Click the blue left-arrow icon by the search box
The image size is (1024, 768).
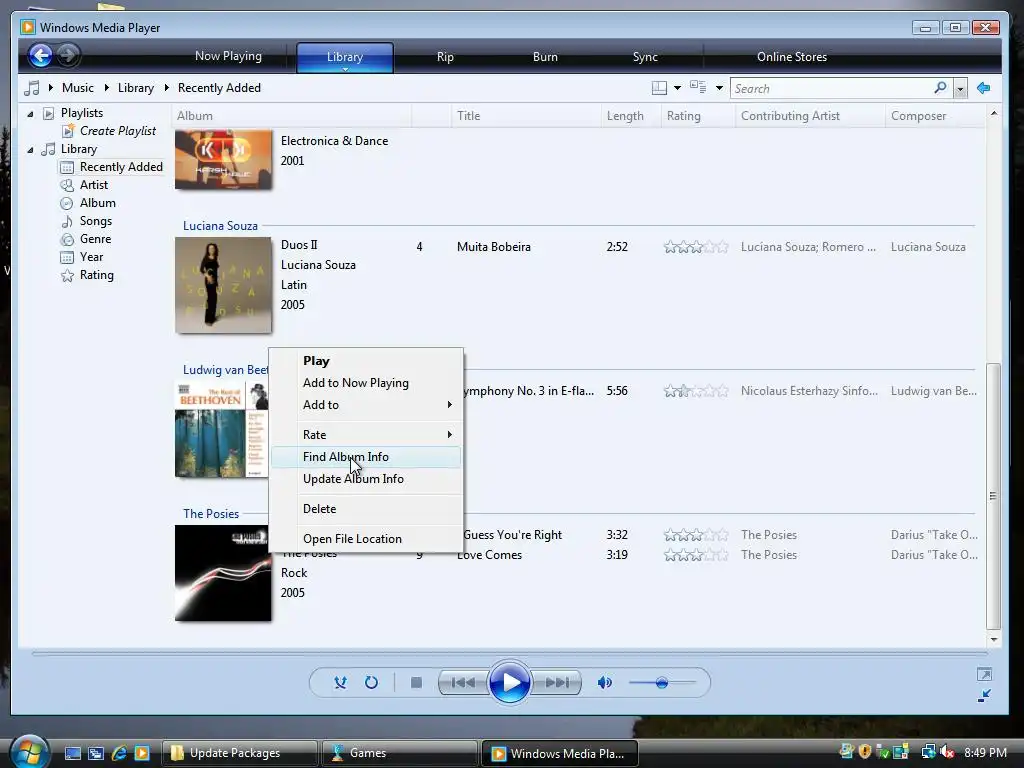click(984, 88)
